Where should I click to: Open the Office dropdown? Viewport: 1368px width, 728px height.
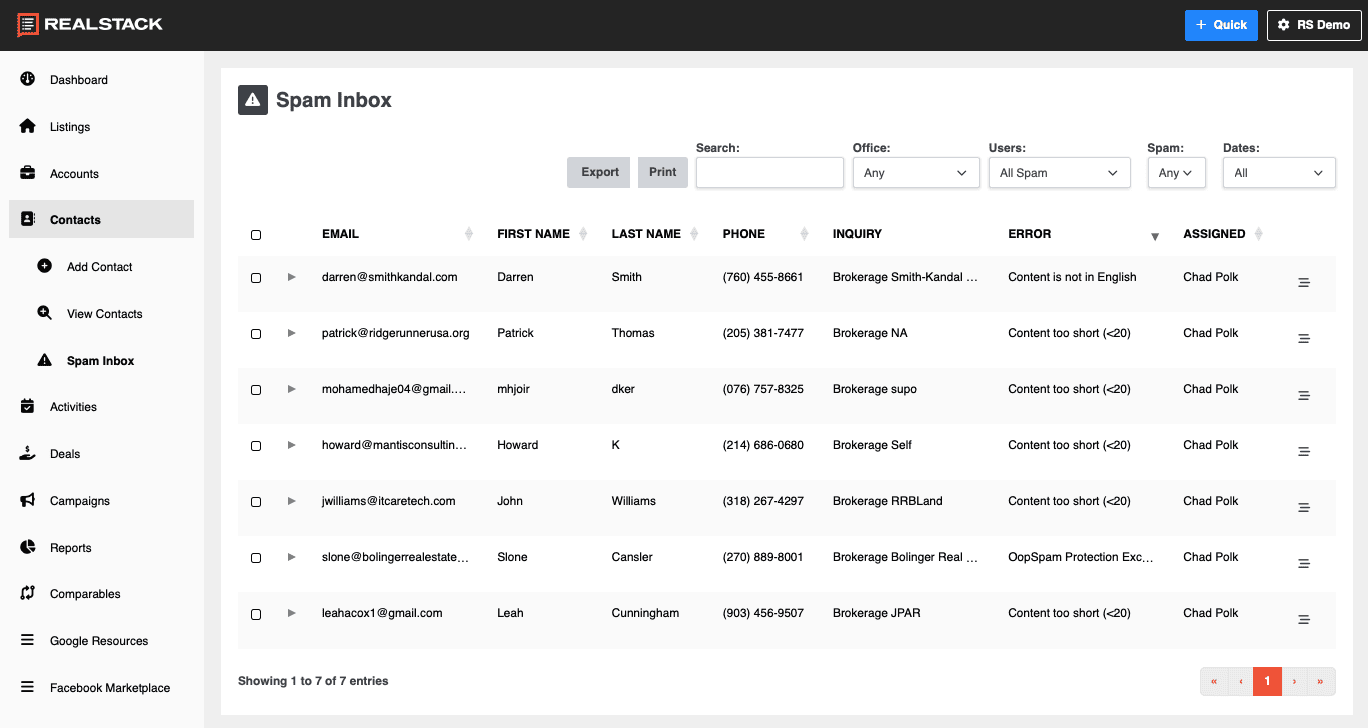click(916, 173)
